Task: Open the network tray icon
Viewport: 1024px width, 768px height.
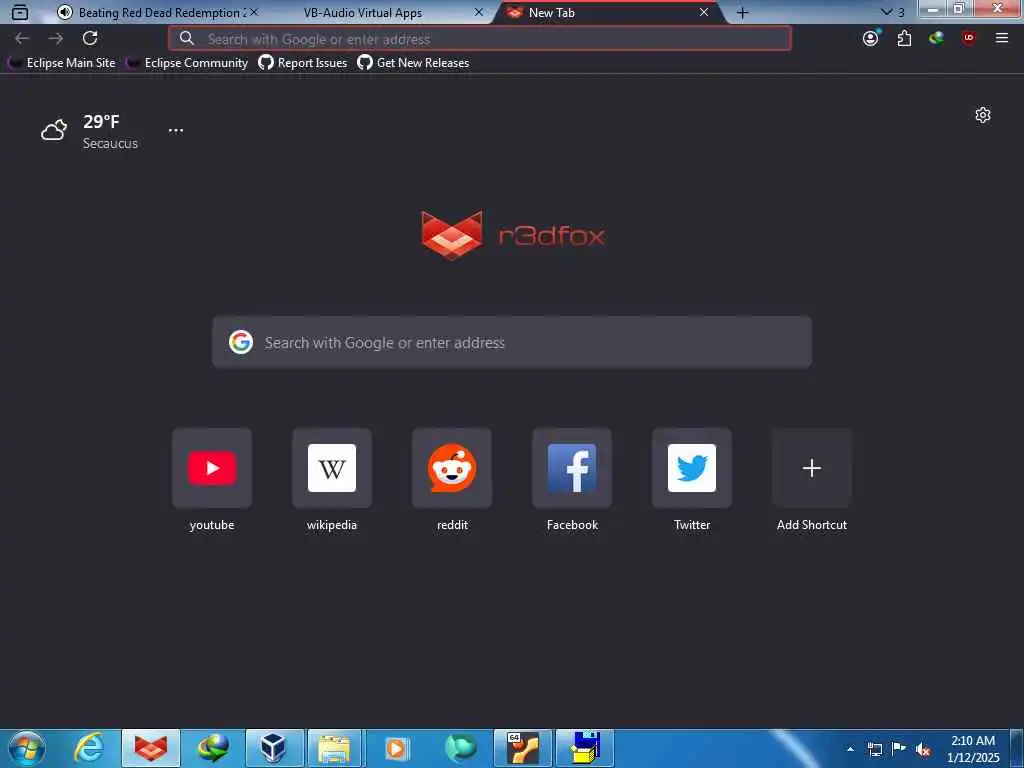Action: pyautogui.click(x=874, y=749)
